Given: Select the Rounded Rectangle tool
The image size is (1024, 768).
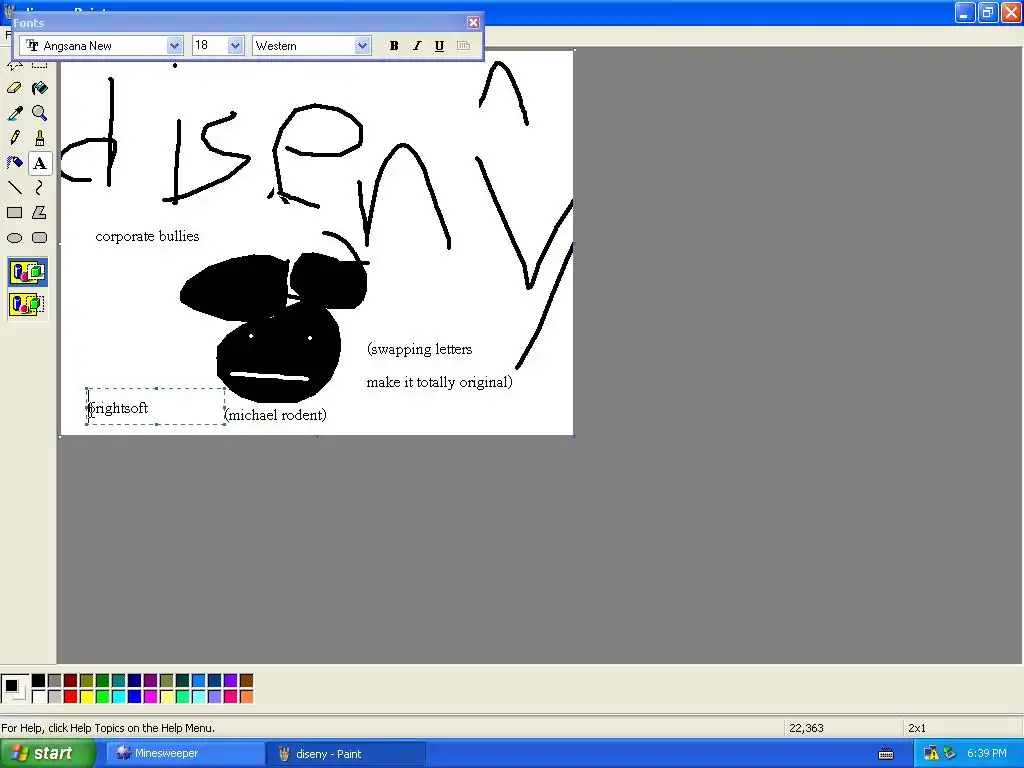Looking at the screenshot, I should pos(40,238).
